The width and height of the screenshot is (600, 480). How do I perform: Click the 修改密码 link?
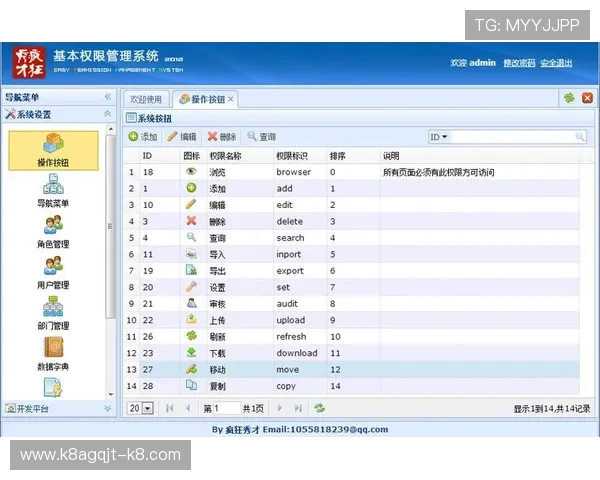click(519, 63)
